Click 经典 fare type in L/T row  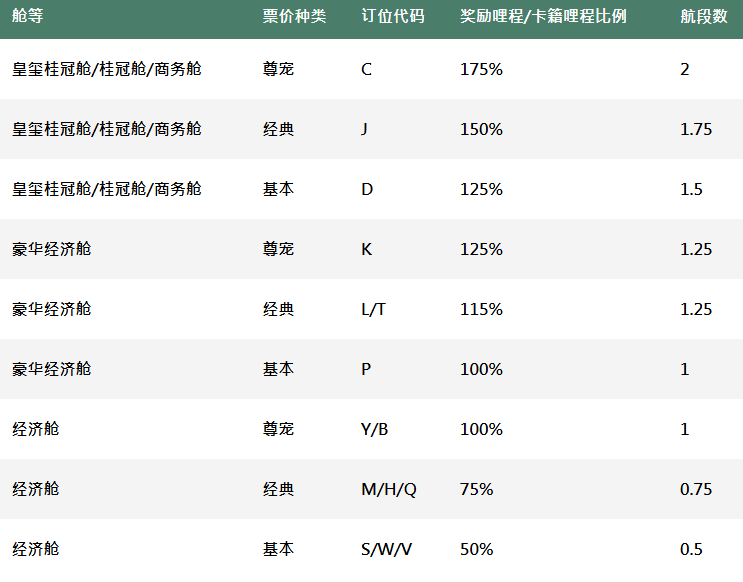tap(278, 309)
